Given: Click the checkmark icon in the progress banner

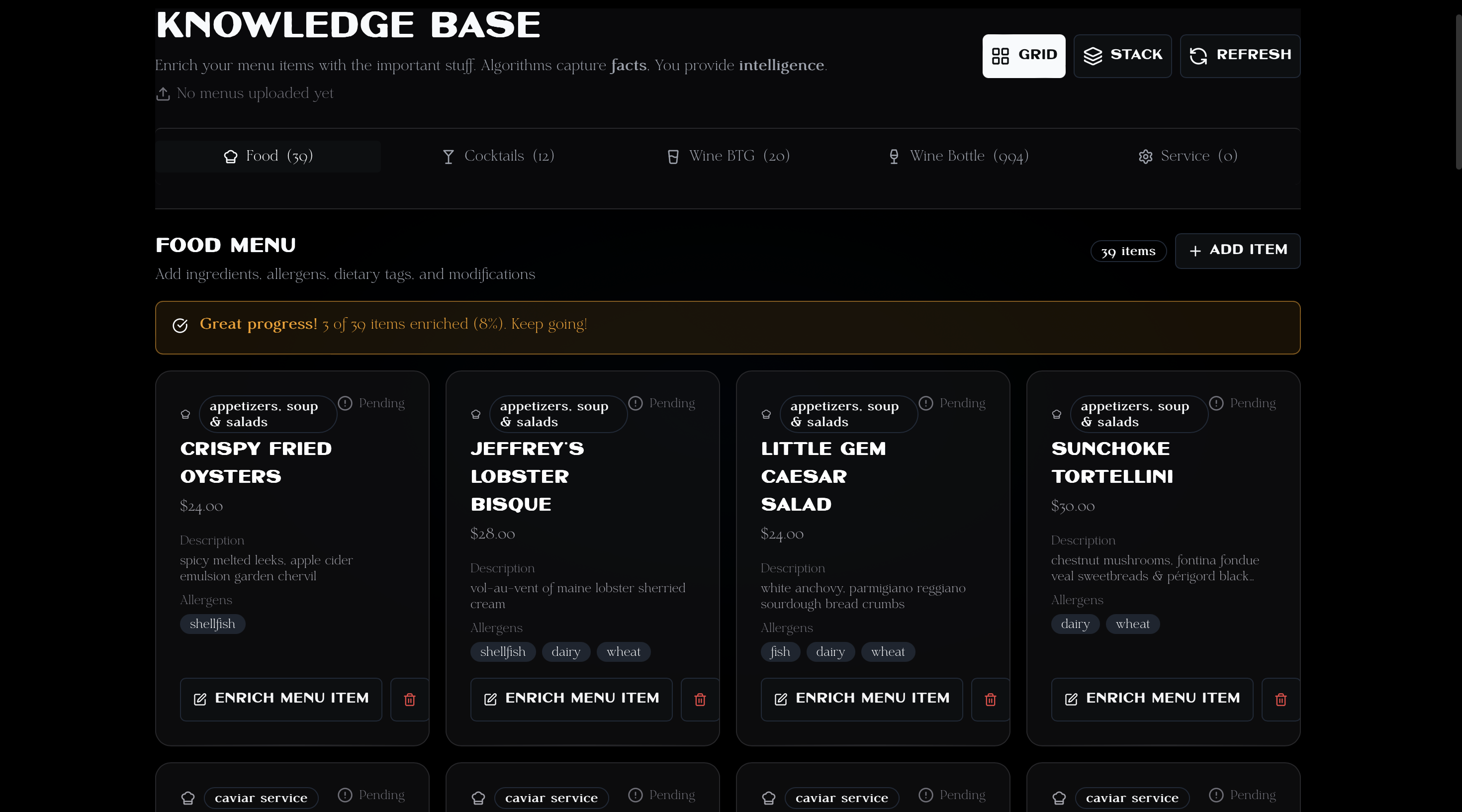Looking at the screenshot, I should point(180,326).
